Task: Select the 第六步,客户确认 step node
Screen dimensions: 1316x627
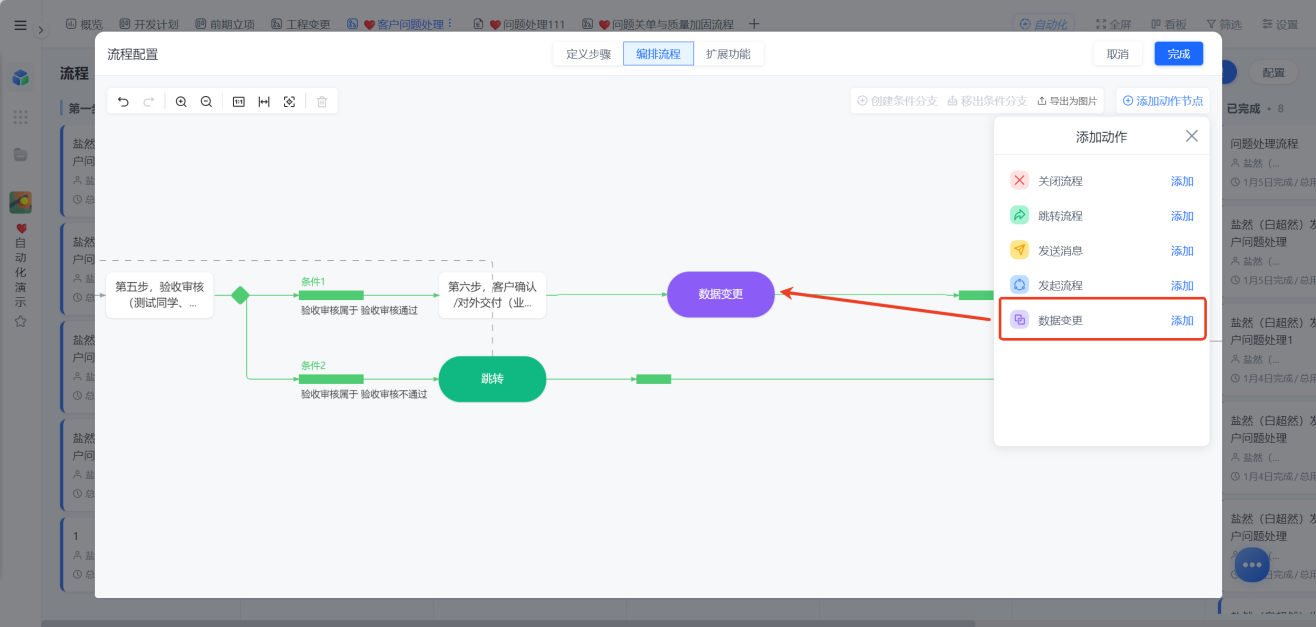Action: (492, 294)
